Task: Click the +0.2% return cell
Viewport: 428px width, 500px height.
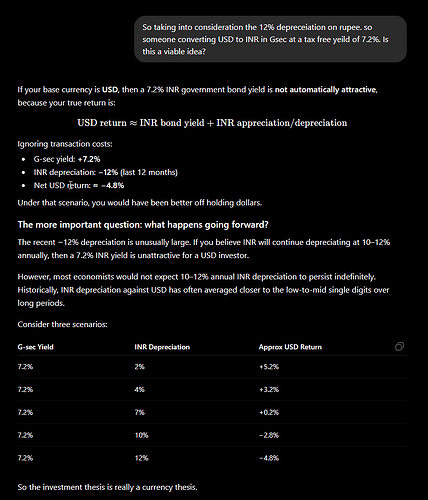Action: [269, 412]
